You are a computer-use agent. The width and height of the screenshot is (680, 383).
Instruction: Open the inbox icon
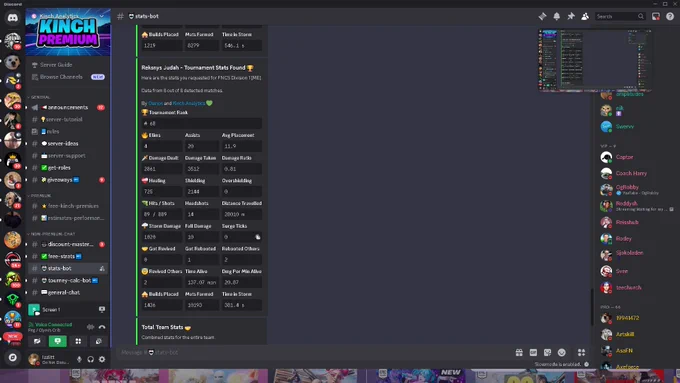pyautogui.click(x=656, y=16)
